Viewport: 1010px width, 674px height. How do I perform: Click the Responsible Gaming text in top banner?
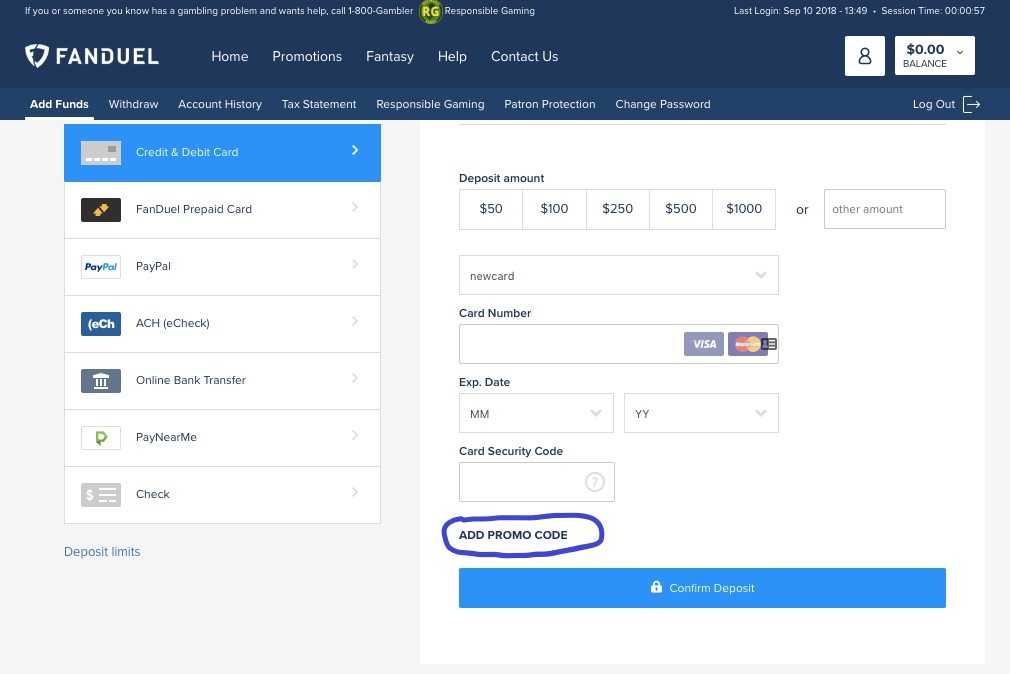coord(490,11)
